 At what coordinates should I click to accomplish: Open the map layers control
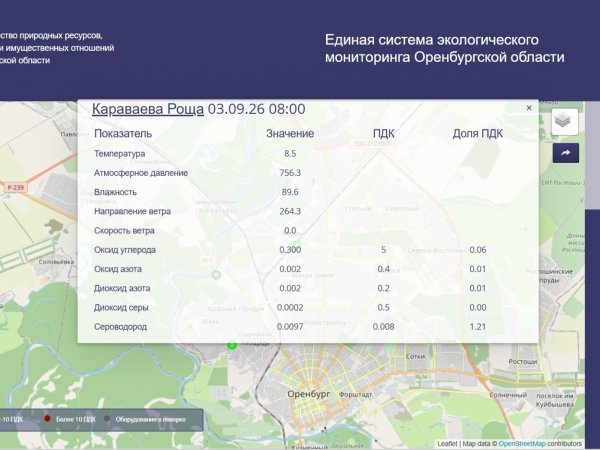(565, 122)
